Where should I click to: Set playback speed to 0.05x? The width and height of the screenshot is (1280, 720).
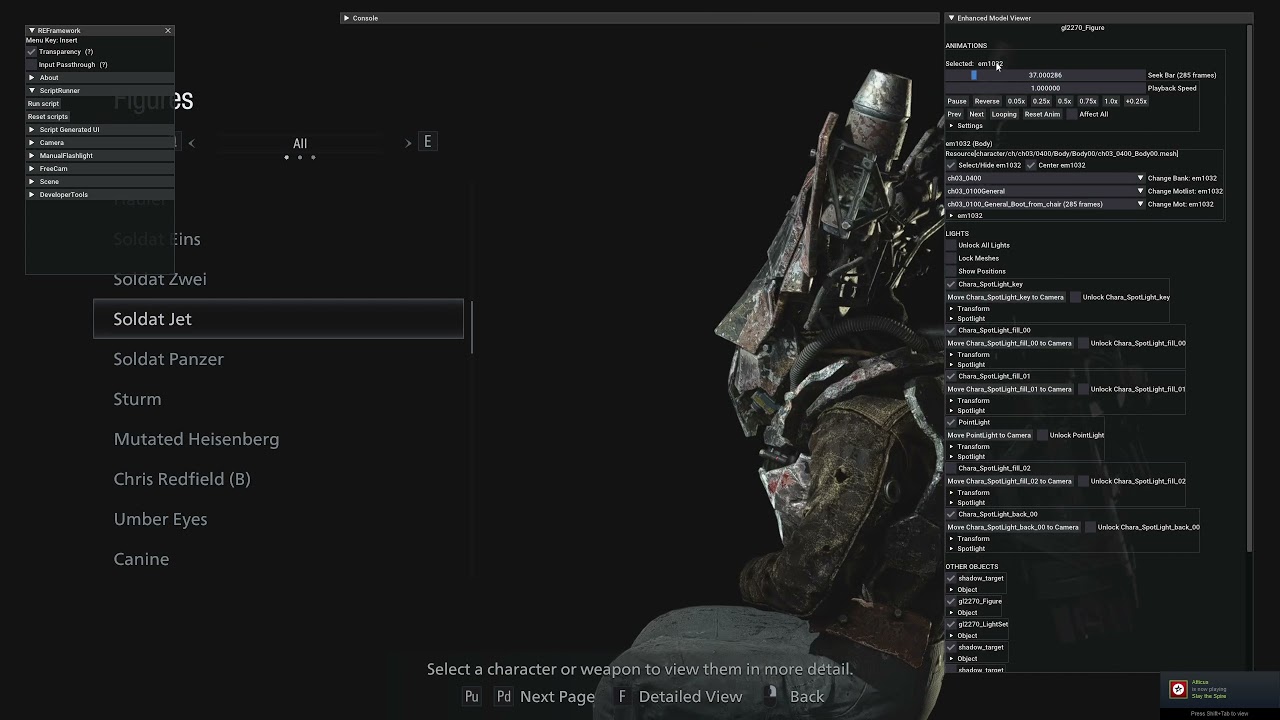coord(1016,101)
